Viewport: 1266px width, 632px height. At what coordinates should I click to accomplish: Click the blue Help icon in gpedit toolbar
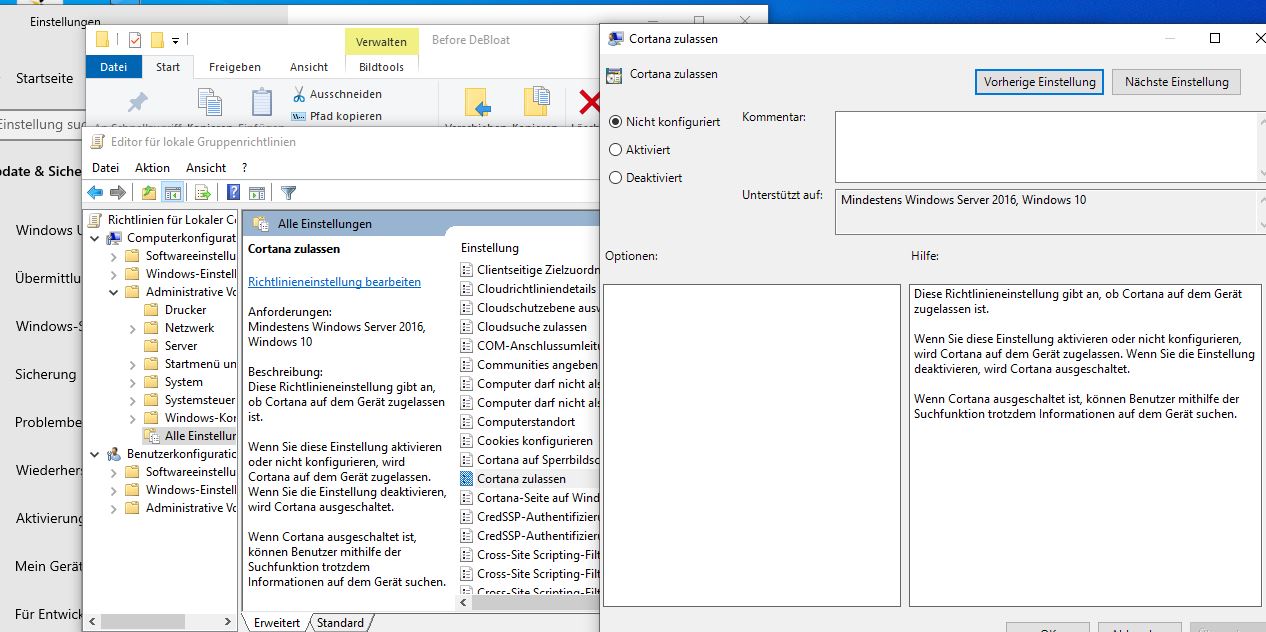(233, 192)
